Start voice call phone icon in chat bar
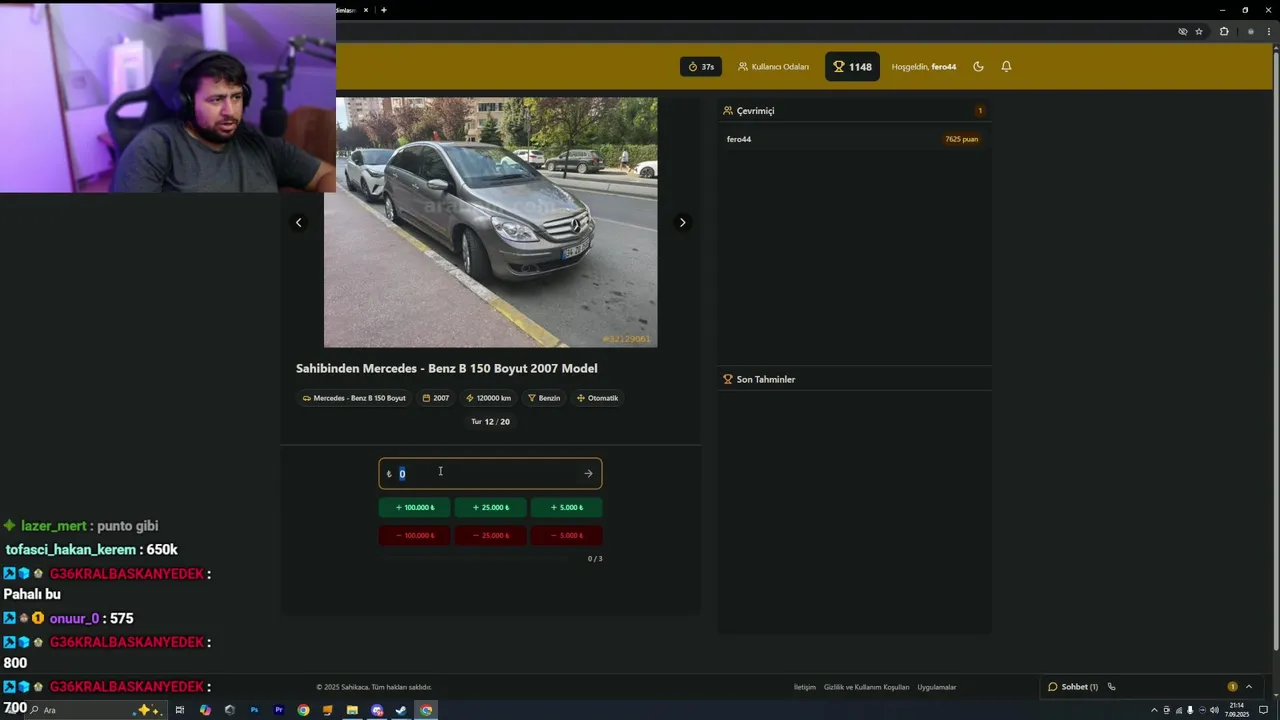1280x720 pixels. [1111, 687]
